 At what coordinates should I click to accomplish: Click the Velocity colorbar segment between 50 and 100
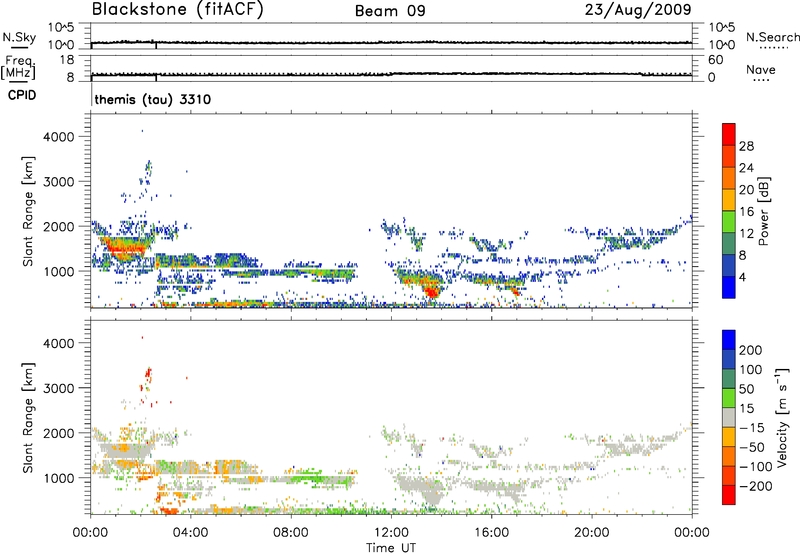pos(729,379)
